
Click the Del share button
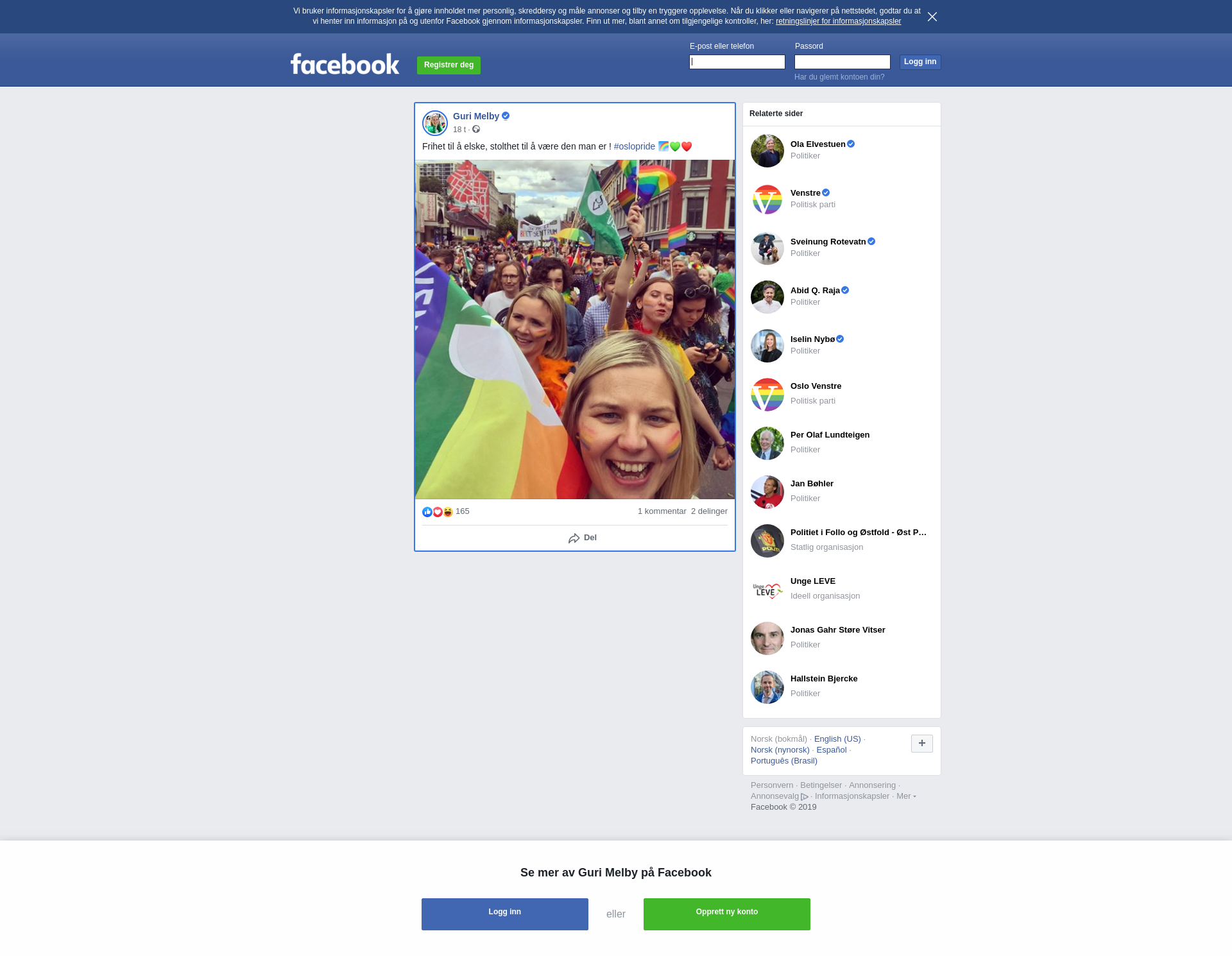(583, 538)
